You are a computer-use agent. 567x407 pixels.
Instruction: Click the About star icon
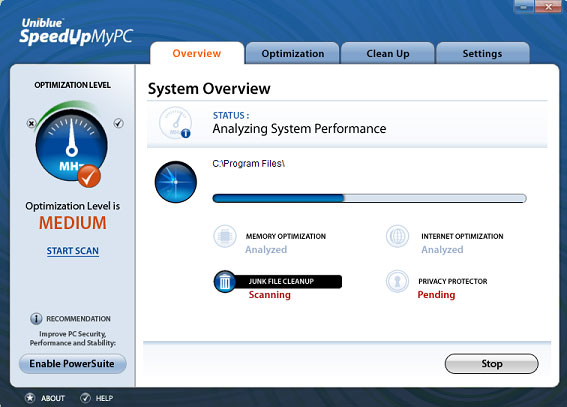[30, 398]
